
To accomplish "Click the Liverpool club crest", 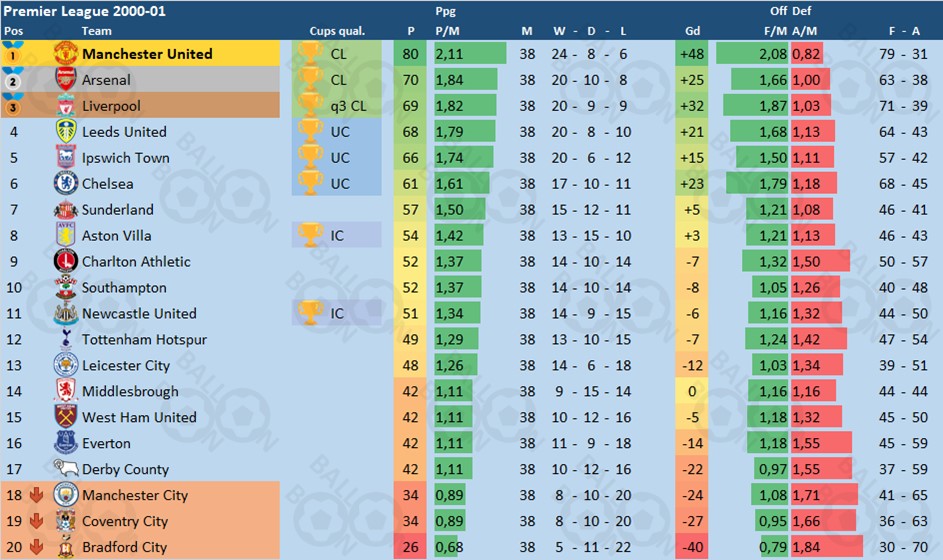I will coord(66,105).
